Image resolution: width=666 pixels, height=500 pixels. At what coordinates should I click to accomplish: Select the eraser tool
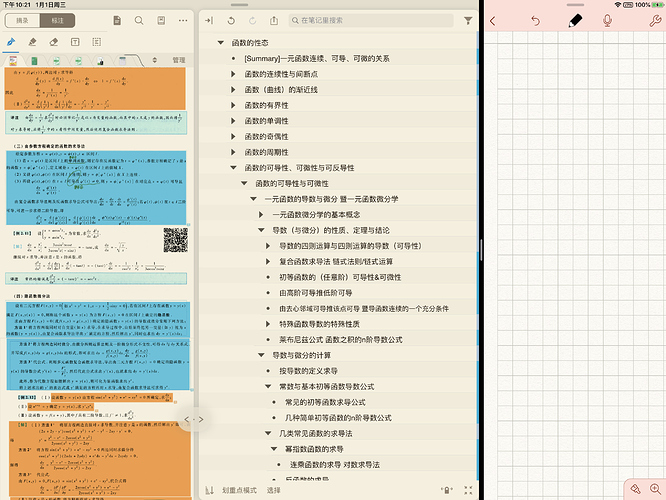[54, 42]
